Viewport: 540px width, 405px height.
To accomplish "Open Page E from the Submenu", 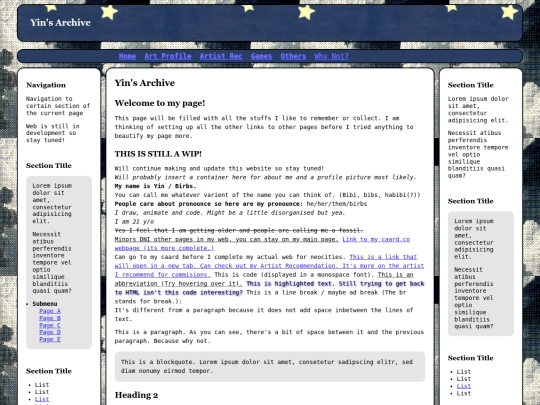I will click(x=50, y=340).
